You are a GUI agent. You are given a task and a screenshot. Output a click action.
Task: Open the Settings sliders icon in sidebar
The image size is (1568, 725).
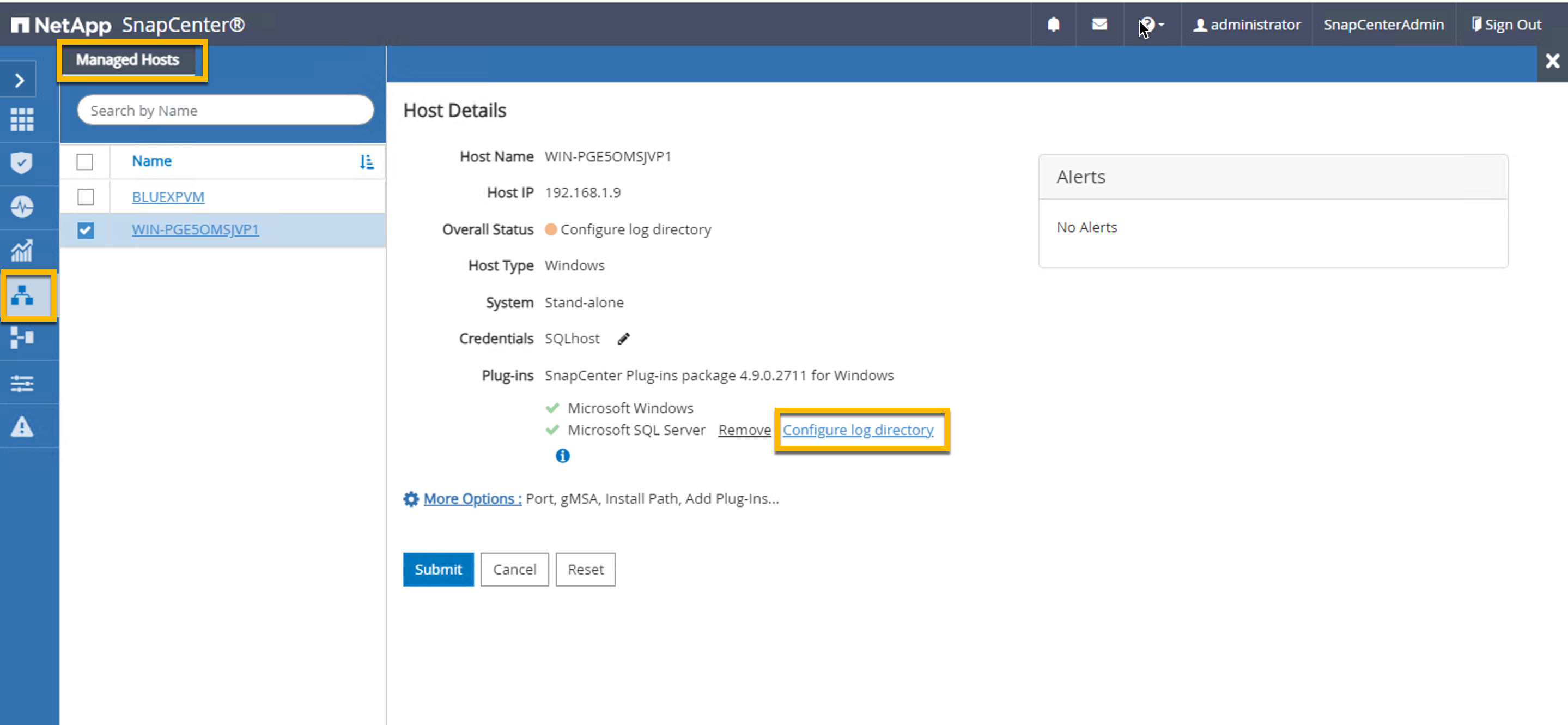22,383
